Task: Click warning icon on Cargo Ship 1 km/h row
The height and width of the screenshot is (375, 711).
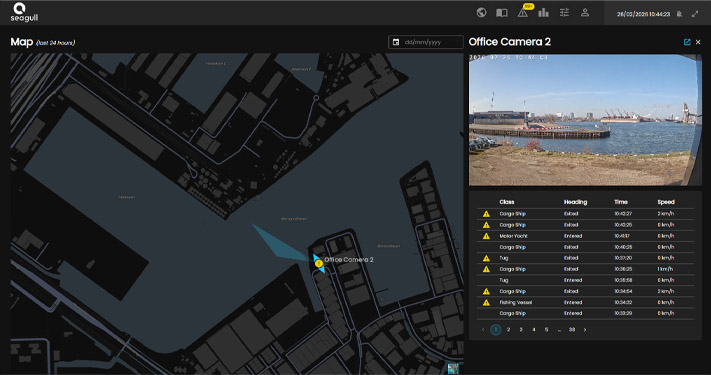Action: (486, 269)
